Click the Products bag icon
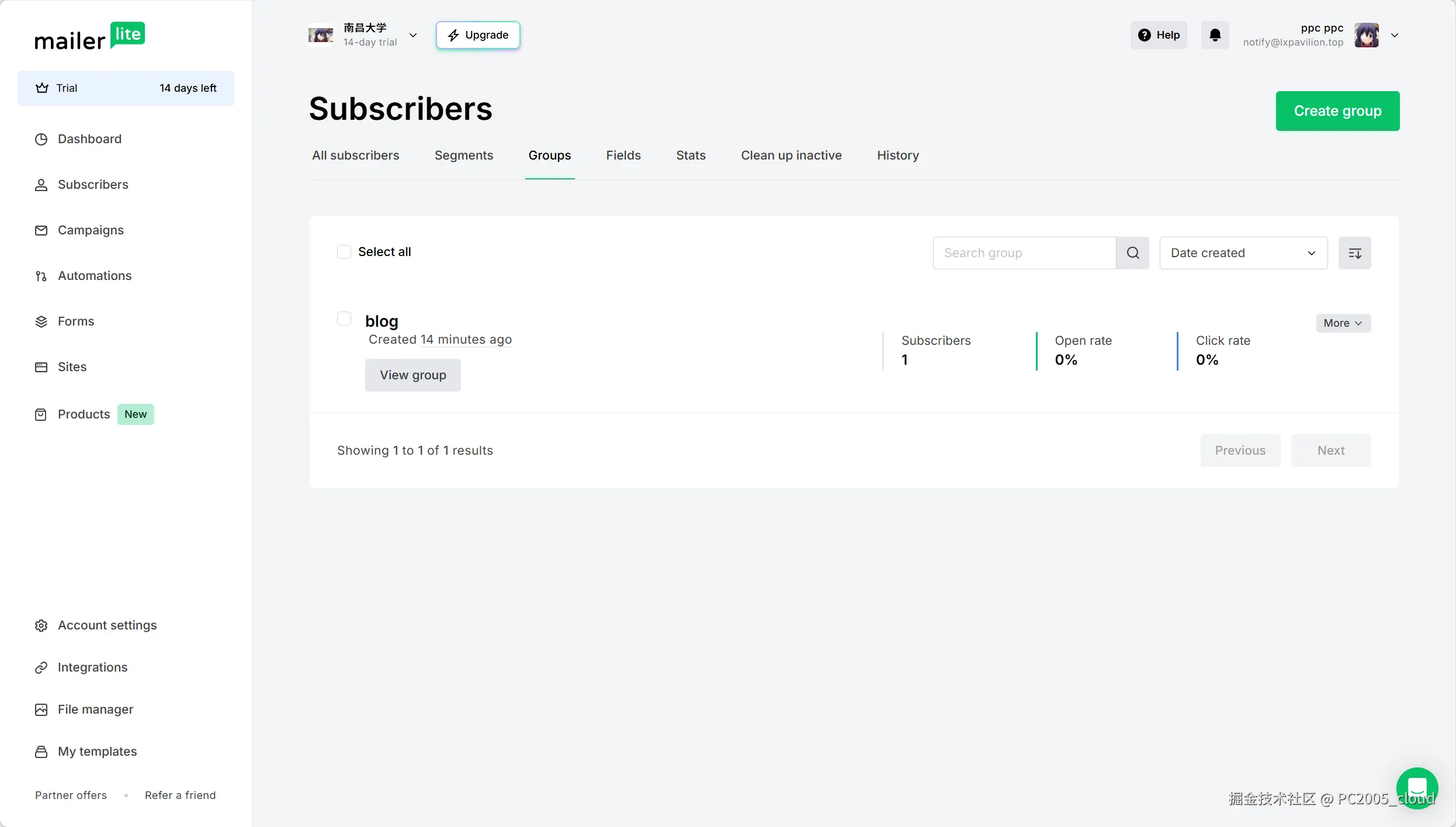 pyautogui.click(x=41, y=414)
